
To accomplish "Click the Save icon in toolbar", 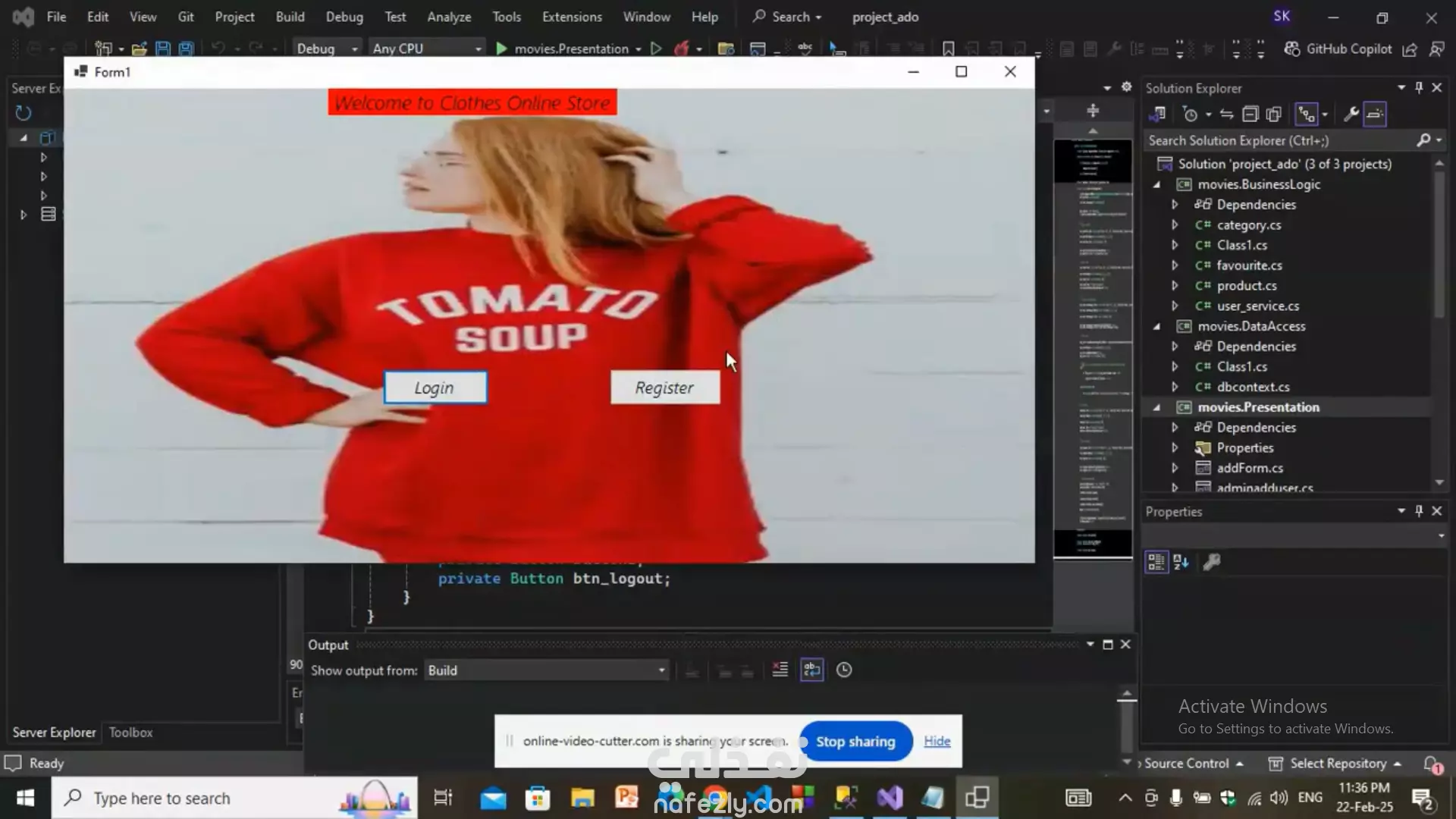I will click(162, 49).
